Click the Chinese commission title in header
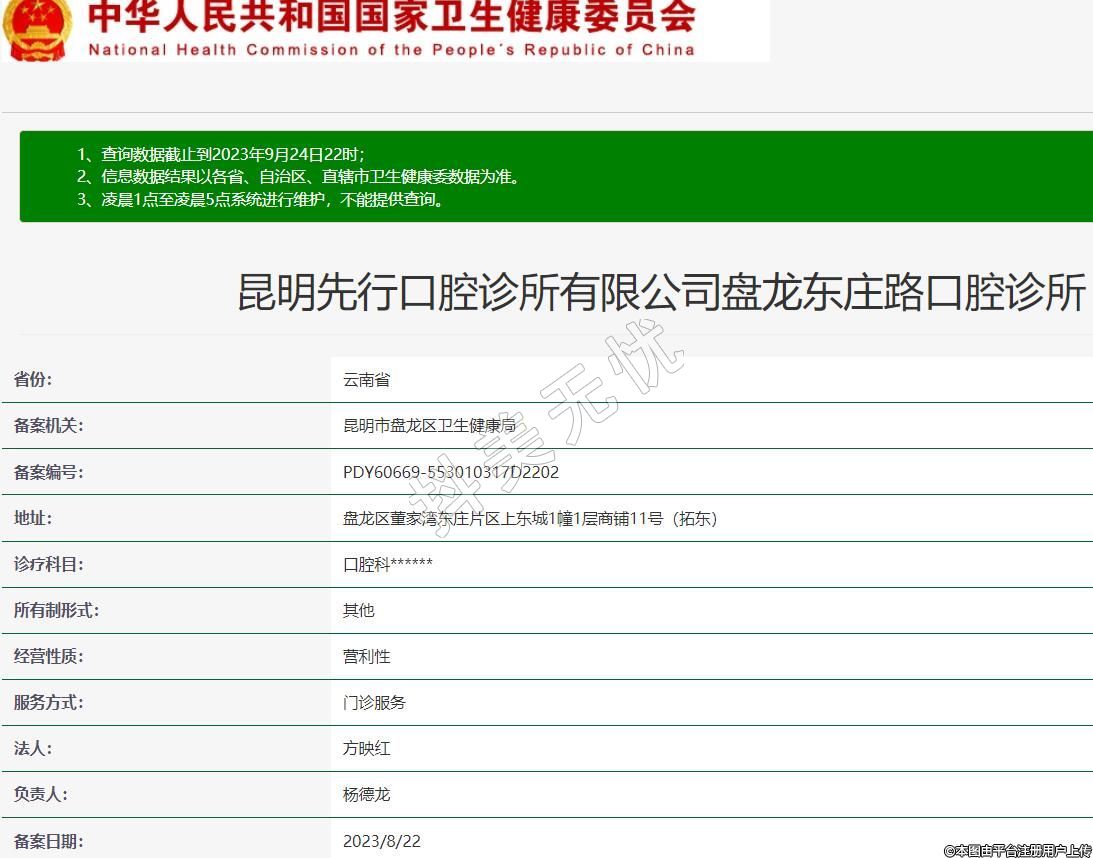This screenshot has height=858, width=1093. (x=391, y=17)
